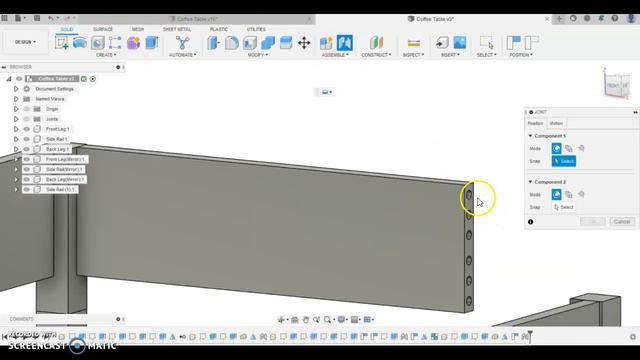The image size is (640, 360).
Task: Show the hidden Joints folder
Action: click(x=27, y=119)
